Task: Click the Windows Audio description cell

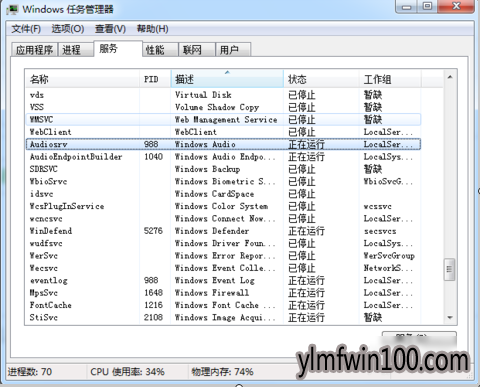Action: [205, 144]
